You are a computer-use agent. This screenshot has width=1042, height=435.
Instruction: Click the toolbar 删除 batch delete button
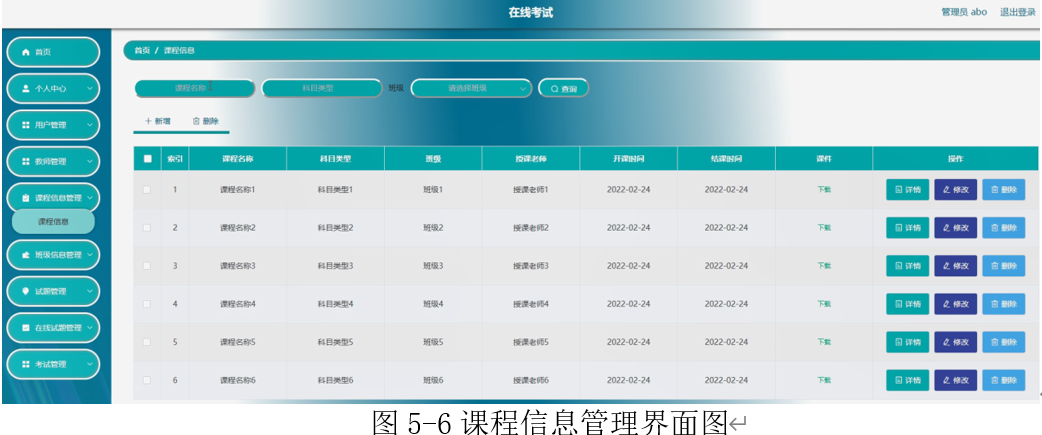point(205,121)
